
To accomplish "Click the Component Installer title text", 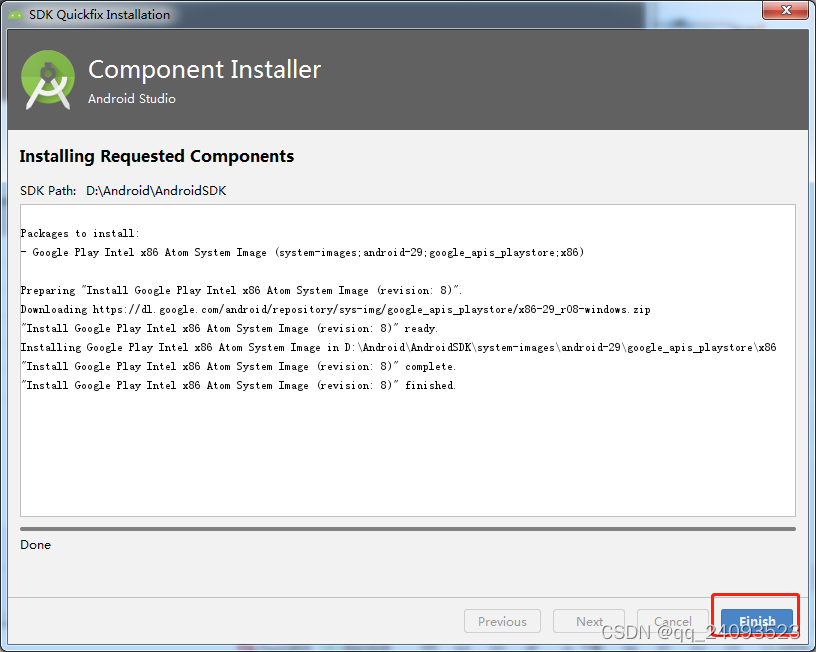I will [204, 70].
